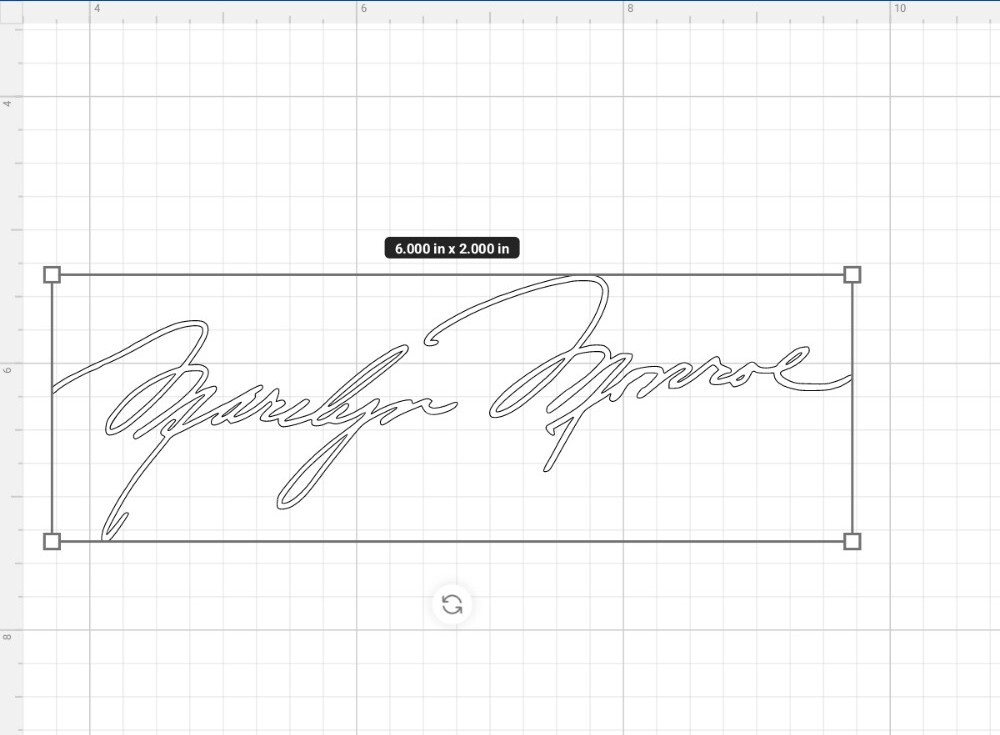Select the top-right resize handle
Image resolution: width=1000 pixels, height=735 pixels.
[x=852, y=275]
